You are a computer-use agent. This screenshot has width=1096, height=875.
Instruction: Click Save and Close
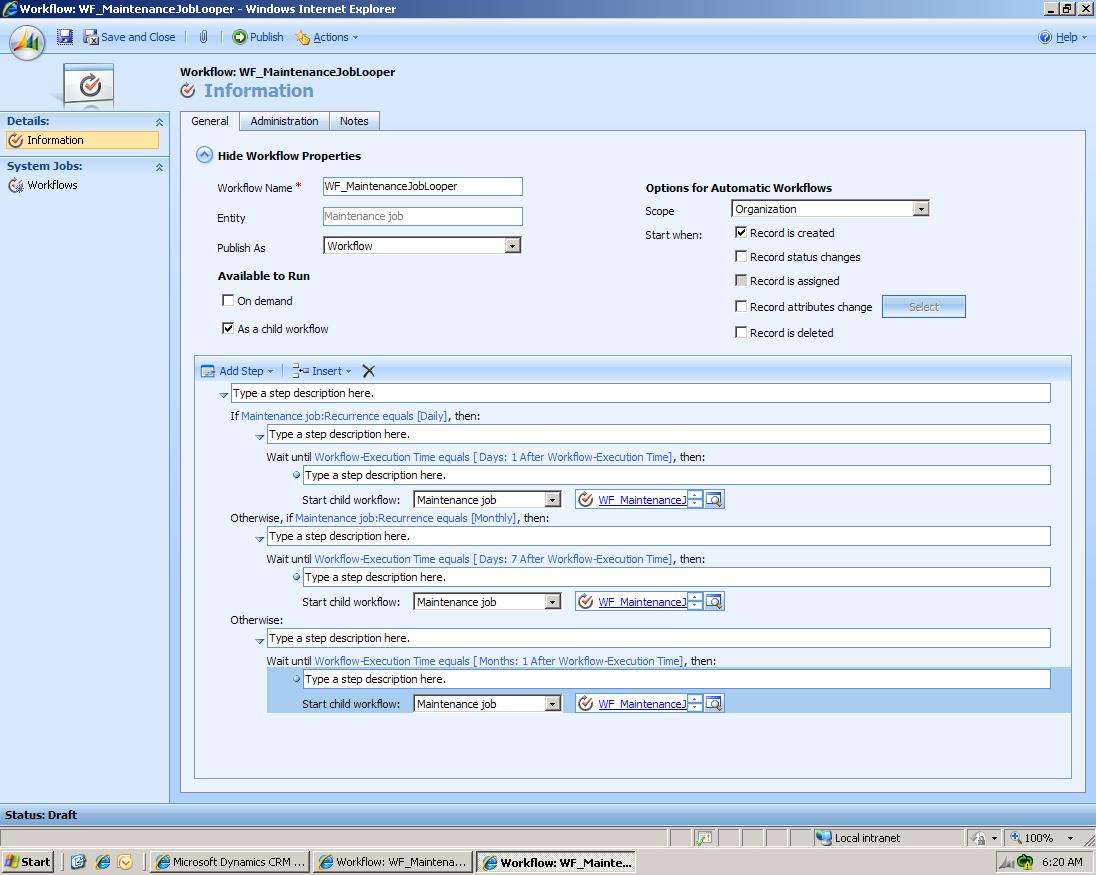click(130, 38)
